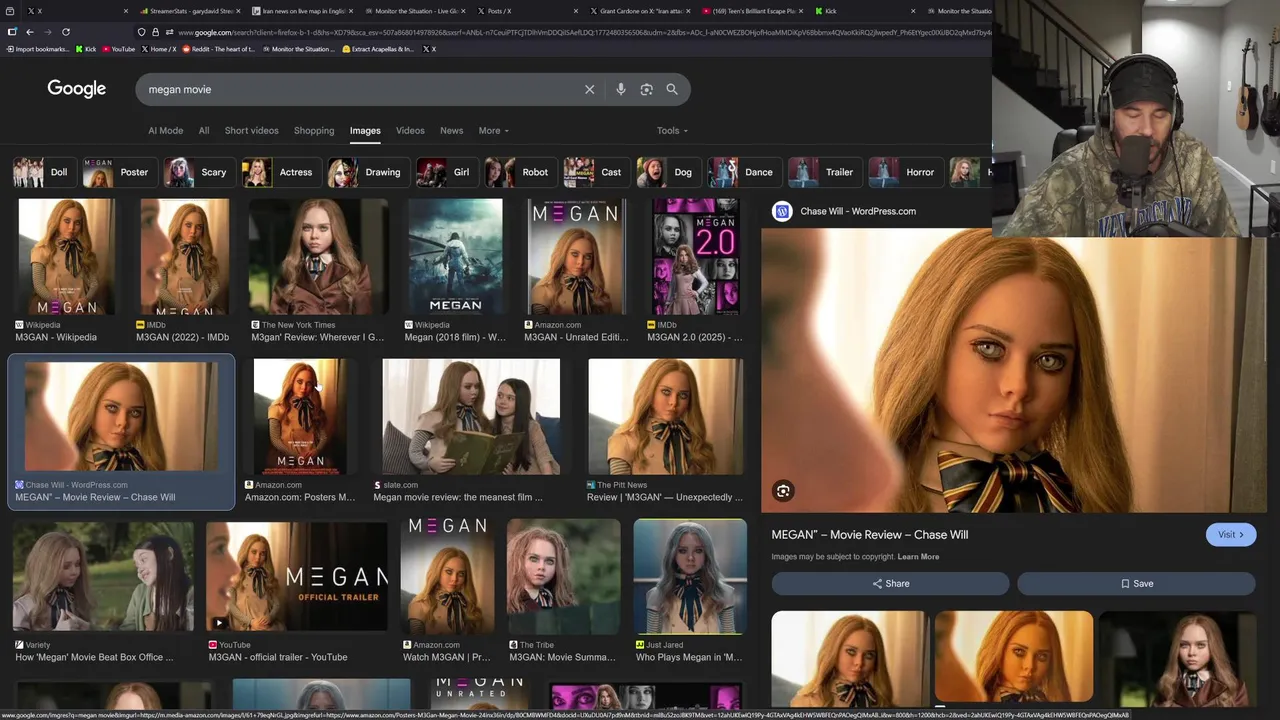Open the Import bookmarks item
Viewport: 1280px width, 720px height.
[38, 49]
